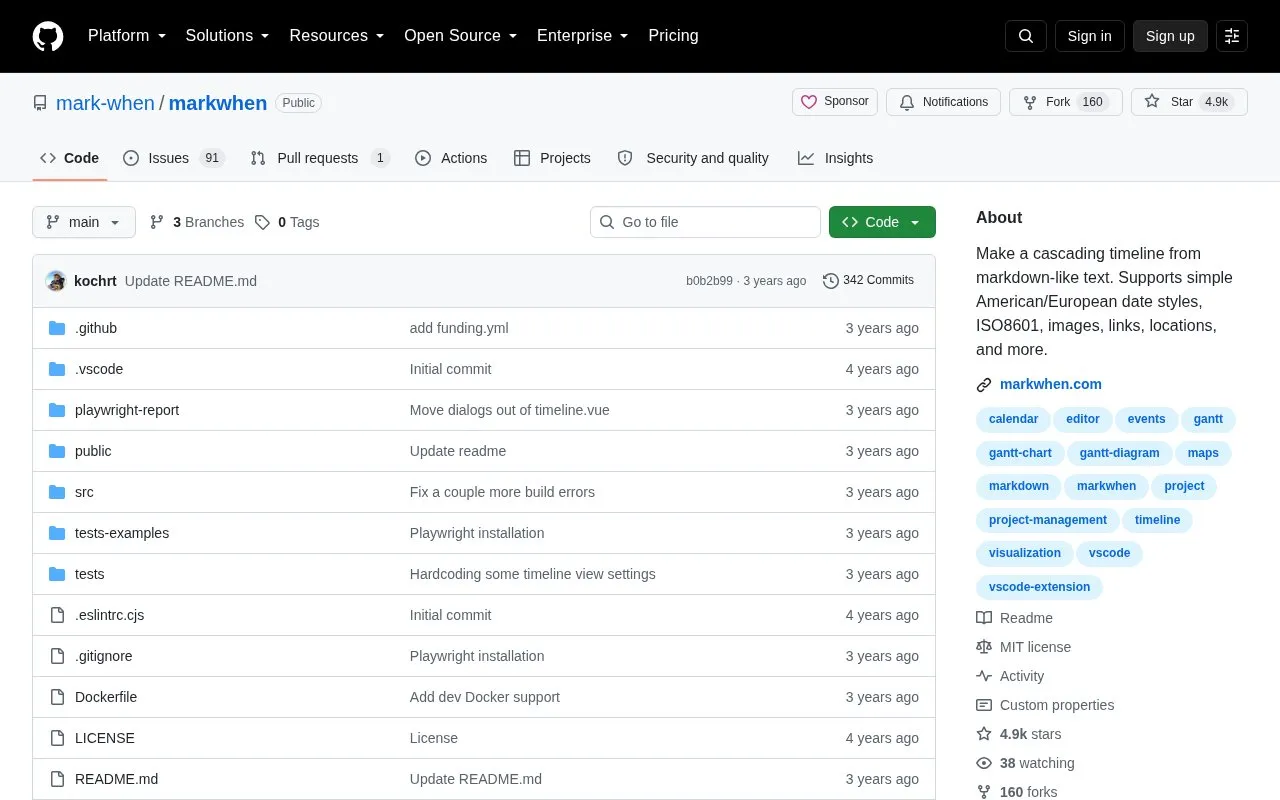Select the gantt-chart topic tag
Viewport: 1280px width, 800px height.
click(1020, 453)
